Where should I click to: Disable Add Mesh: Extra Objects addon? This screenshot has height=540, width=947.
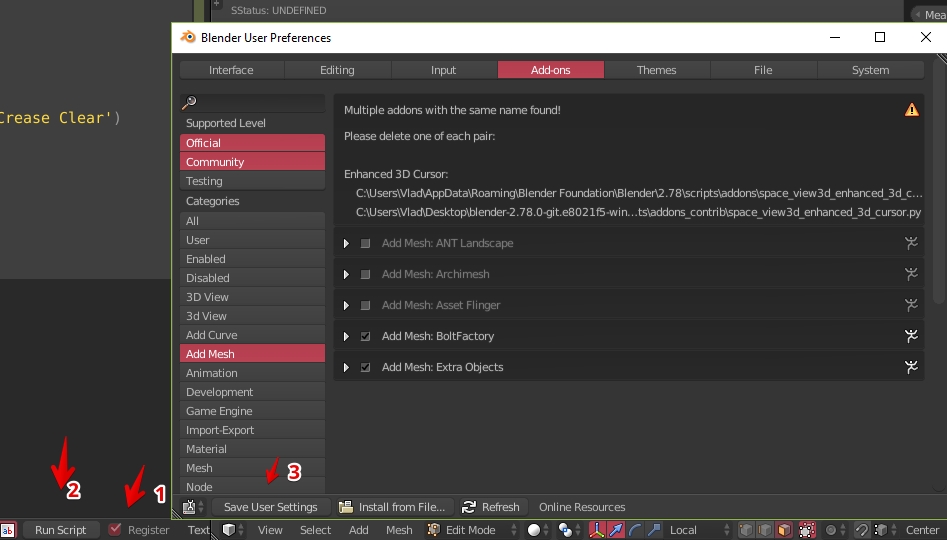pyautogui.click(x=365, y=367)
